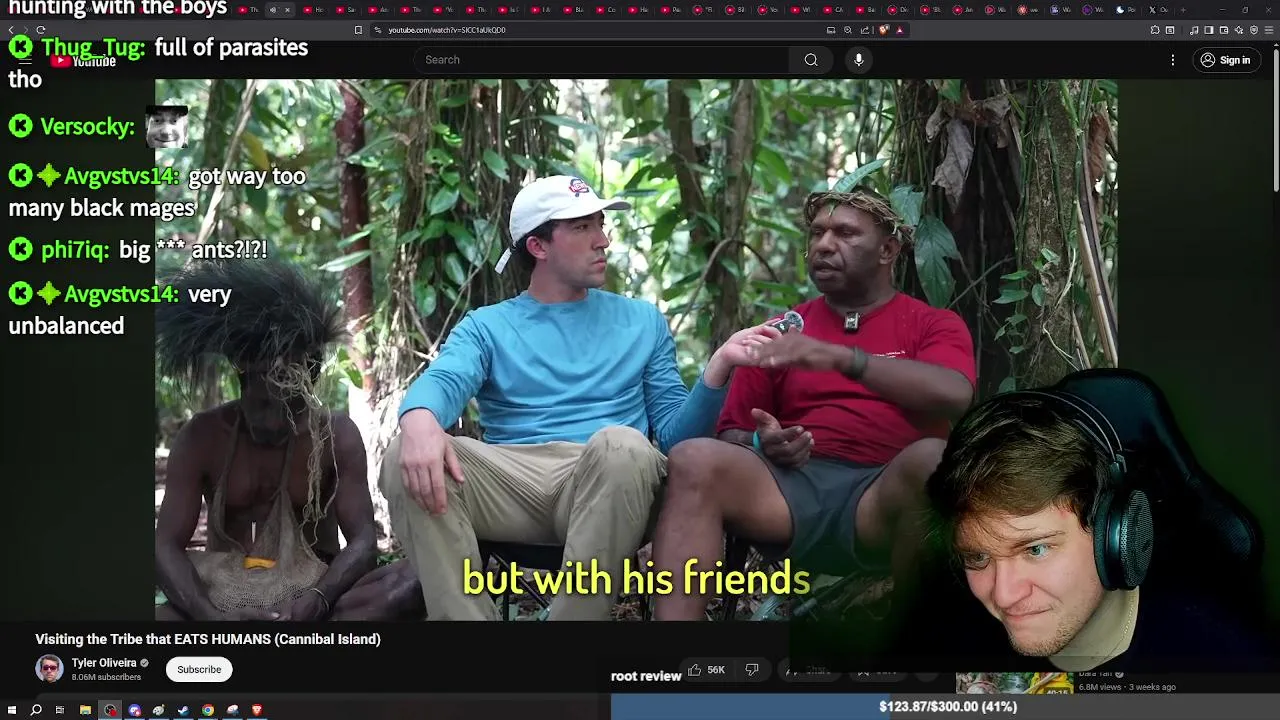
Task: Switch to the X (Twitter) tab
Action: (1157, 10)
